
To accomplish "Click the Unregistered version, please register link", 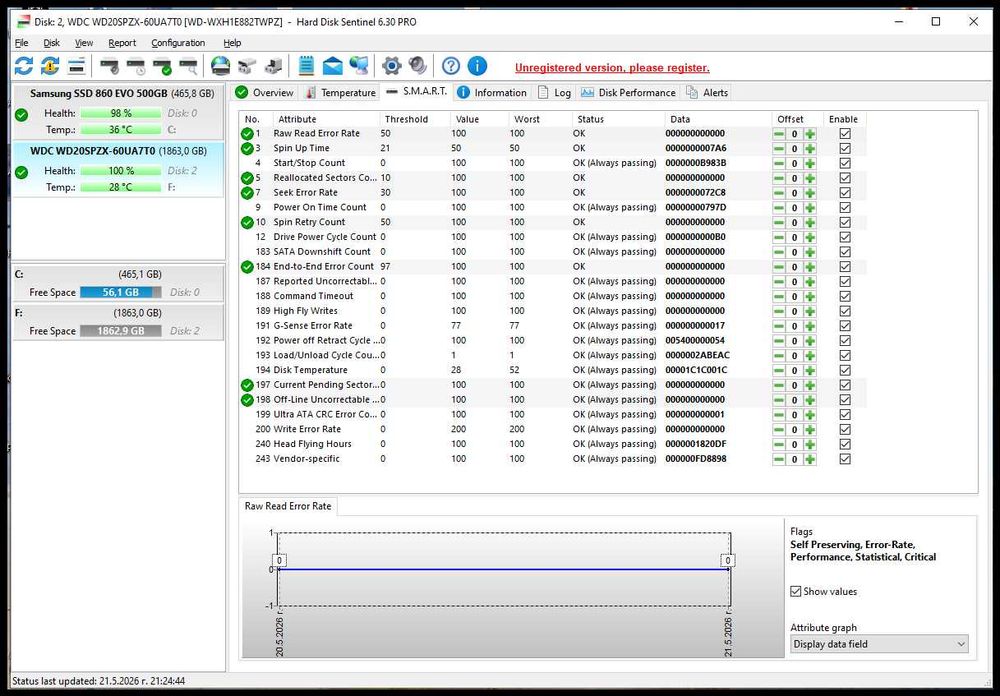I will pyautogui.click(x=612, y=68).
